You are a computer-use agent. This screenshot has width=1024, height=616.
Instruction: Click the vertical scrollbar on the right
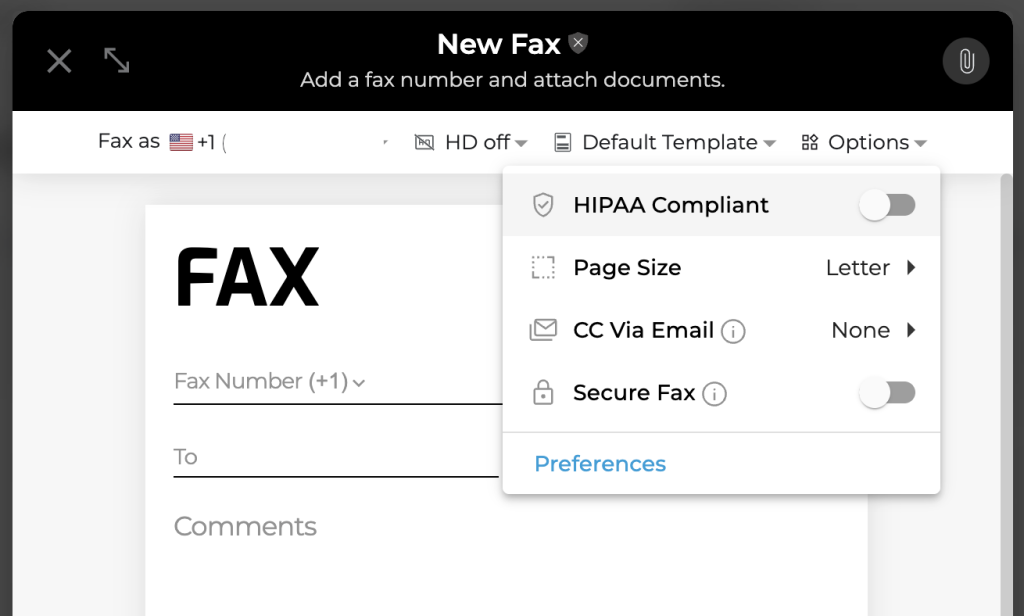(1006, 395)
